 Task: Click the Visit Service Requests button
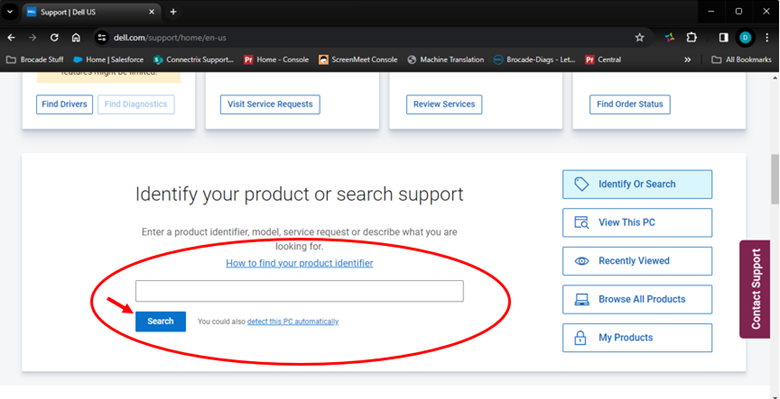[x=270, y=104]
